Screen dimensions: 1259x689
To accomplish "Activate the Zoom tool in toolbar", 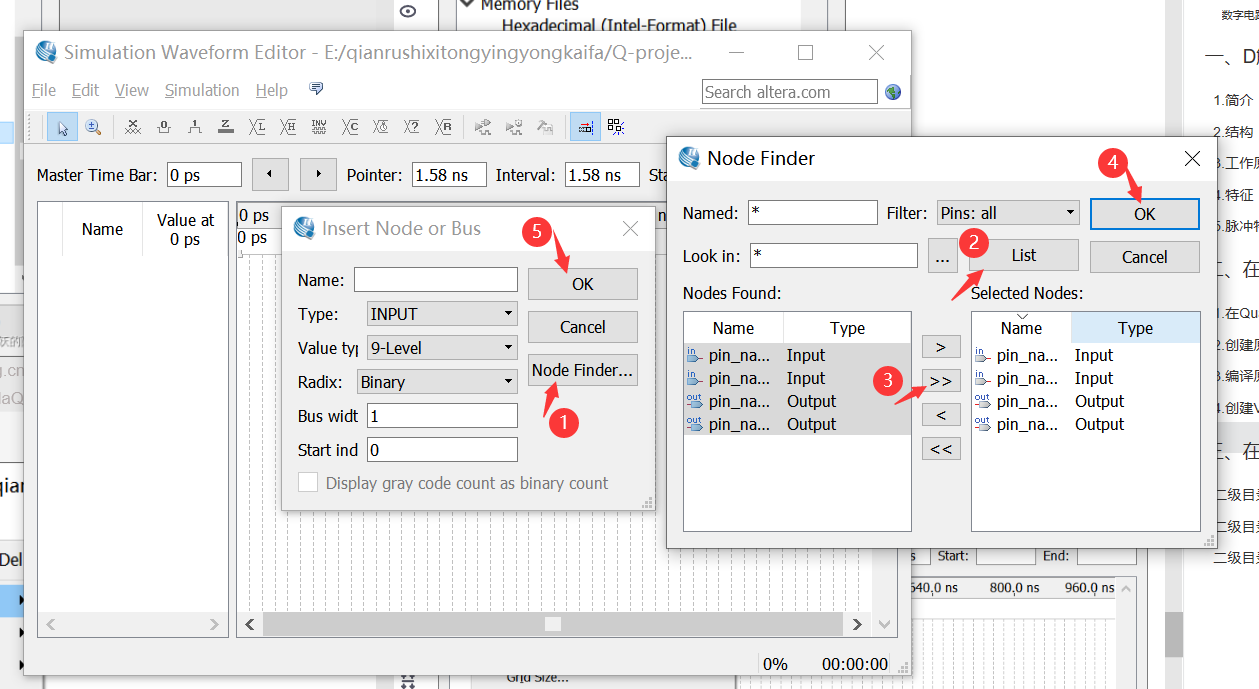I will point(93,127).
